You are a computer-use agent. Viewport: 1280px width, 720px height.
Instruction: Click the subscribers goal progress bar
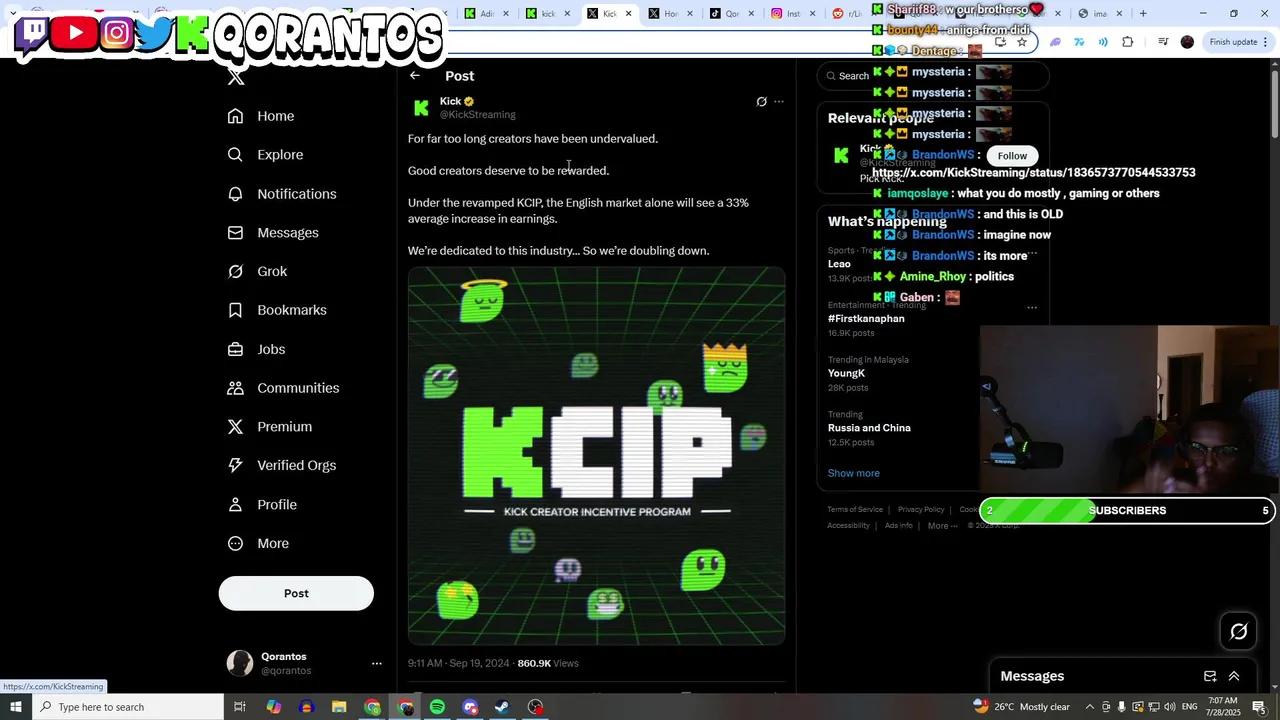coord(1127,510)
